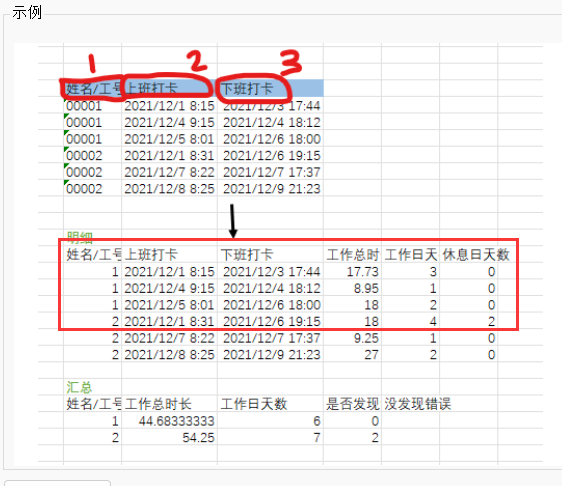Viewport: 562px width, 486px height.
Task: Select the last 00002 cell in source table
Action: click(84, 189)
